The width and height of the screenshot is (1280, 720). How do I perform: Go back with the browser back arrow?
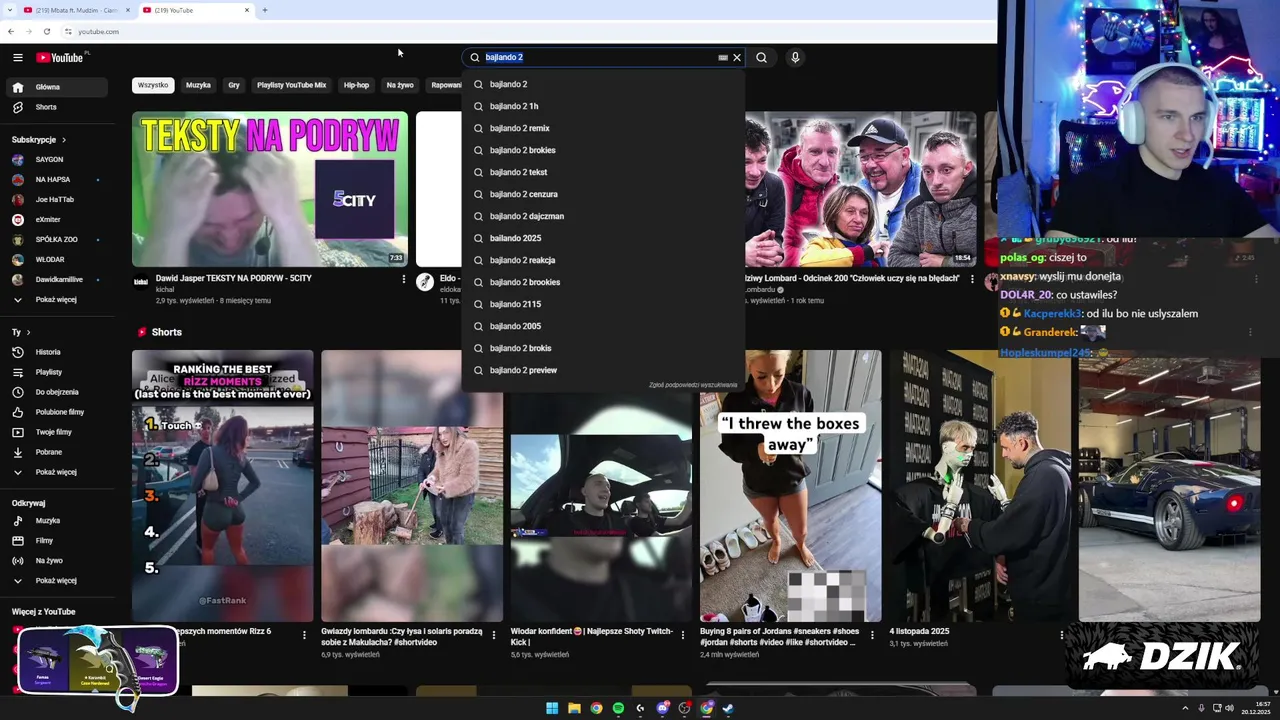pos(11,32)
